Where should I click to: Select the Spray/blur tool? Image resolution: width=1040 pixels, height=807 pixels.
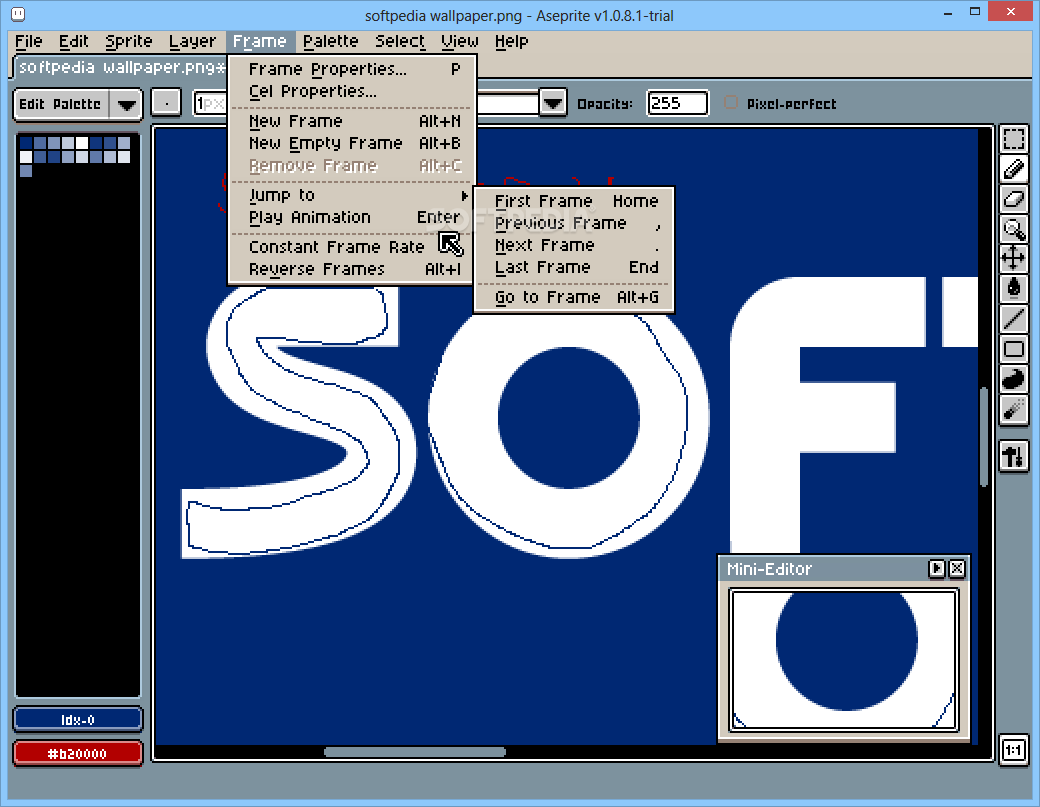point(1013,410)
